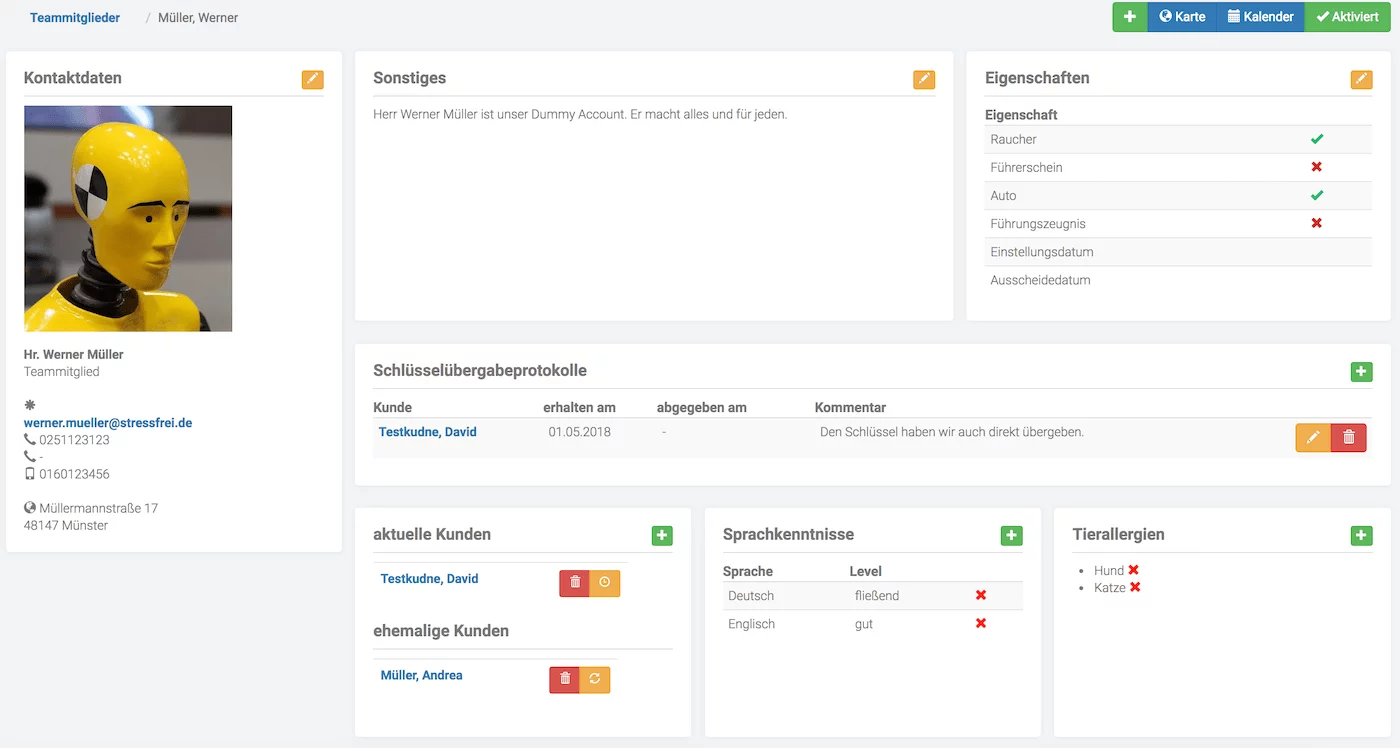Open the Eigenschaften edit pencil icon
This screenshot has height=748, width=1400.
tap(1361, 79)
